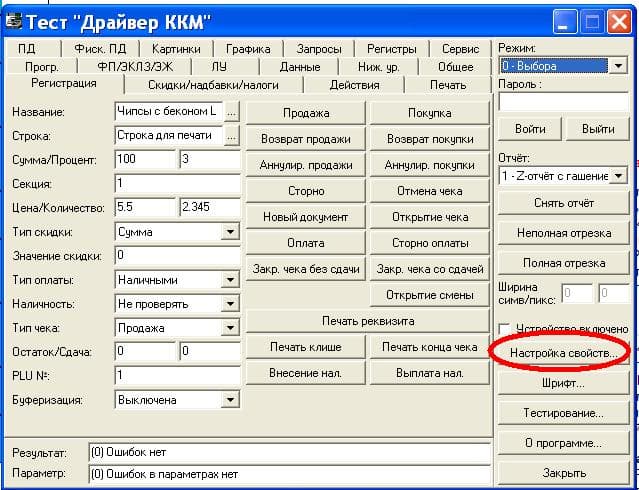Open О программе... dialog
Screen dimensions: 639x490
[564, 443]
